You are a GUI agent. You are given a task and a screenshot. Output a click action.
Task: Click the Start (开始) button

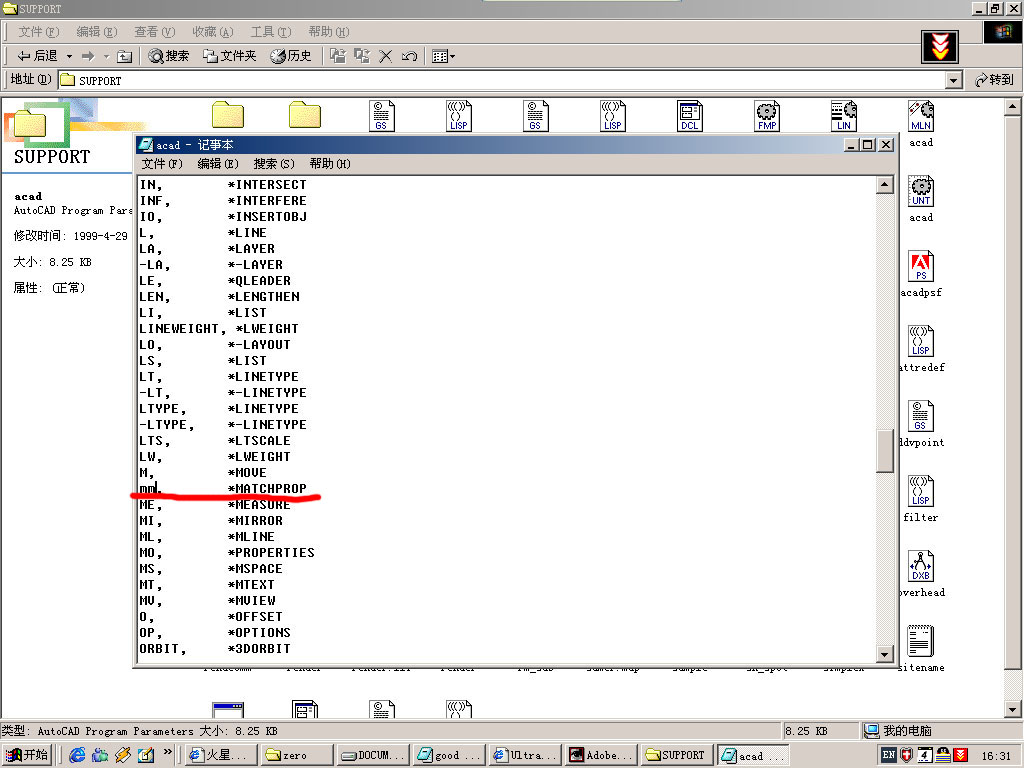(x=28, y=755)
